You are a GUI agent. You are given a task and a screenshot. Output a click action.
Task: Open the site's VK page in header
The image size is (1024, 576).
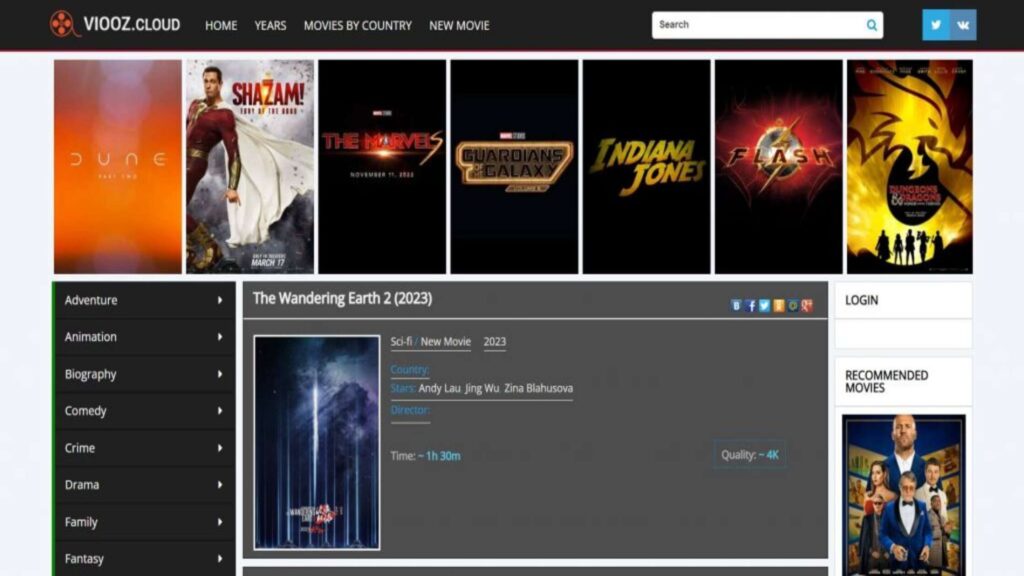pyautogui.click(x=962, y=24)
